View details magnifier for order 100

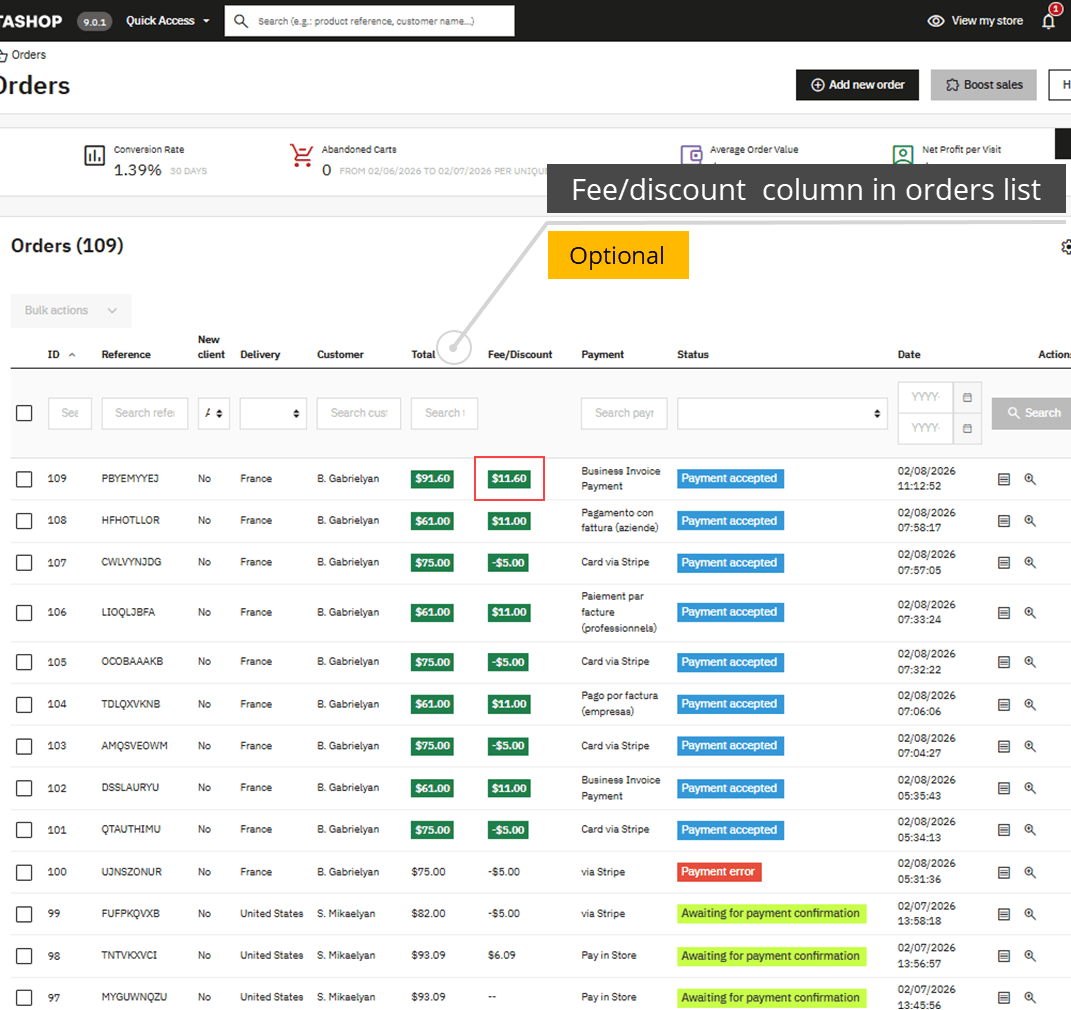click(x=1029, y=873)
